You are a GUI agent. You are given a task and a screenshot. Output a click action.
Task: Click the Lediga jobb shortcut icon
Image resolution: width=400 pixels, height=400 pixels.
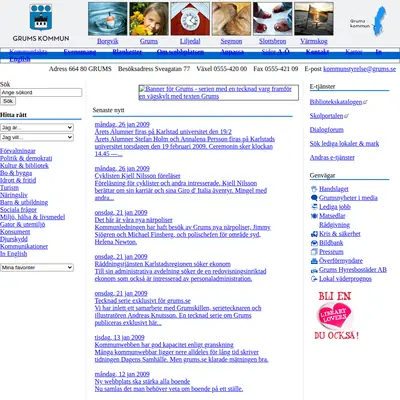pos(314,207)
